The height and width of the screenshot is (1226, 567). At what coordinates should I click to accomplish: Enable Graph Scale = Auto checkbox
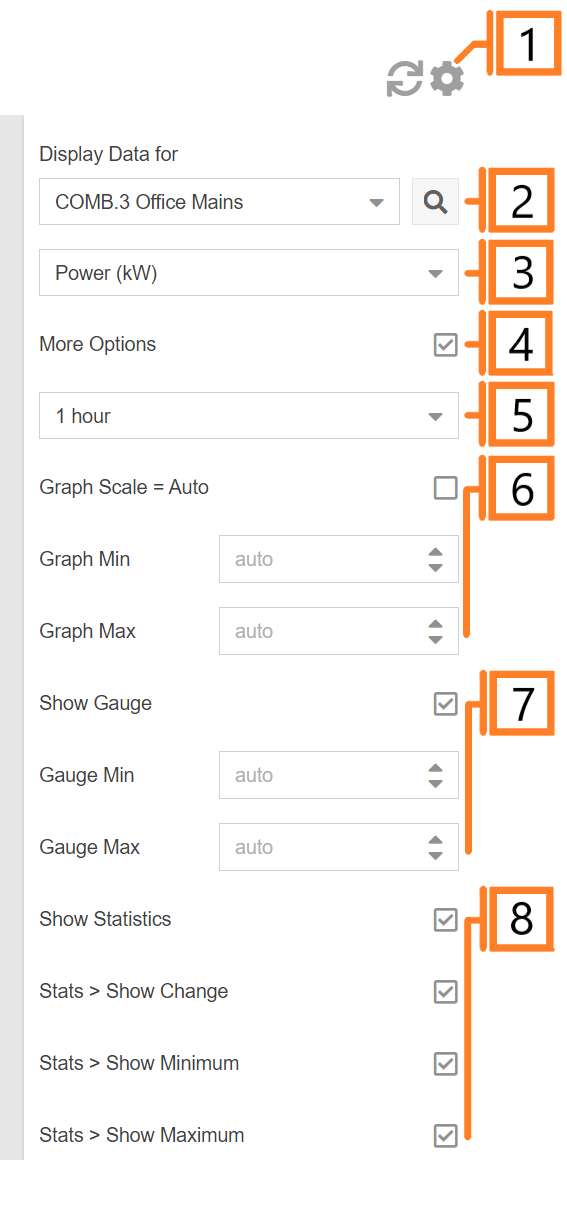(446, 488)
